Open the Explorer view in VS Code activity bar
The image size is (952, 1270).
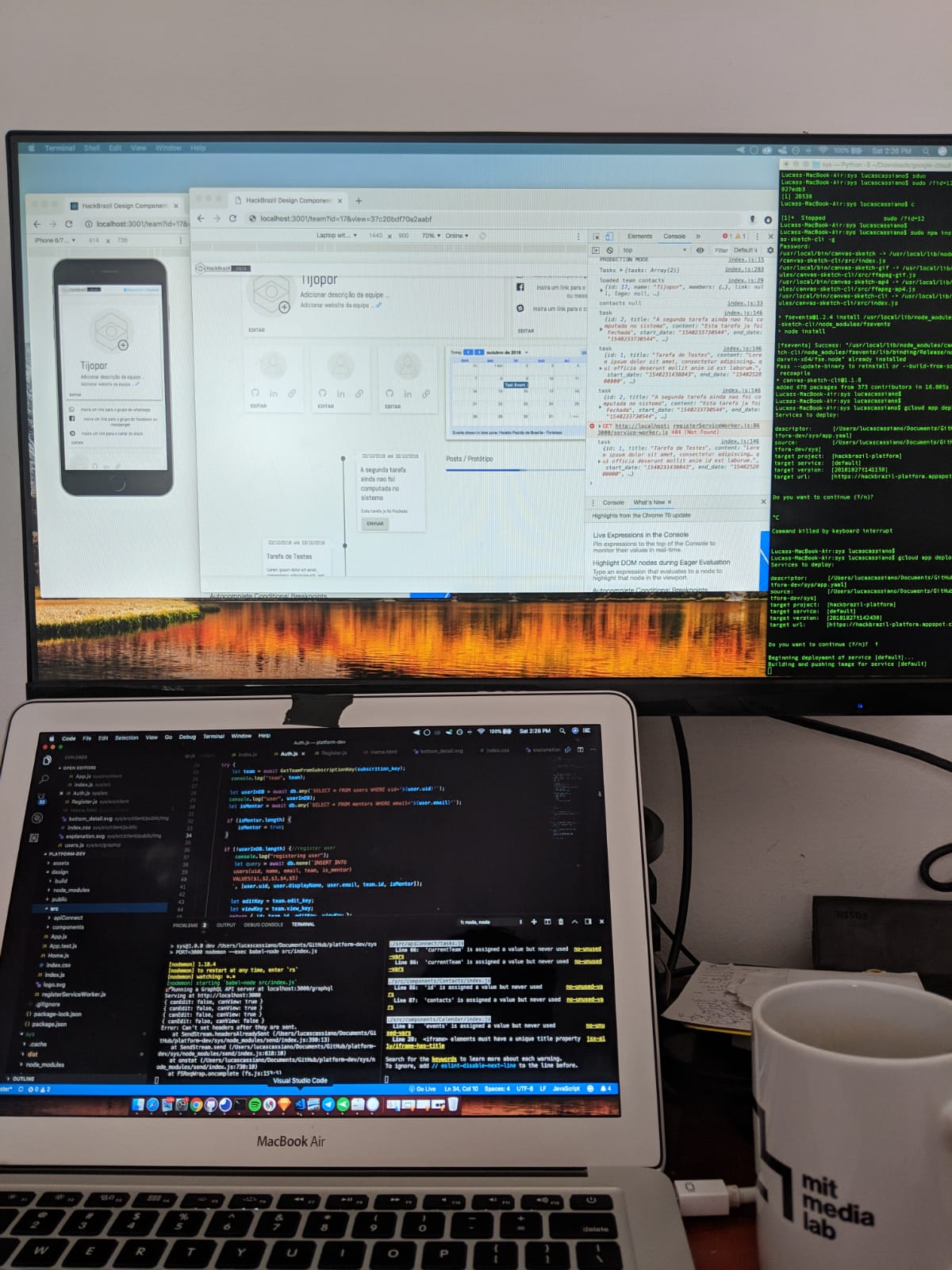[46, 760]
